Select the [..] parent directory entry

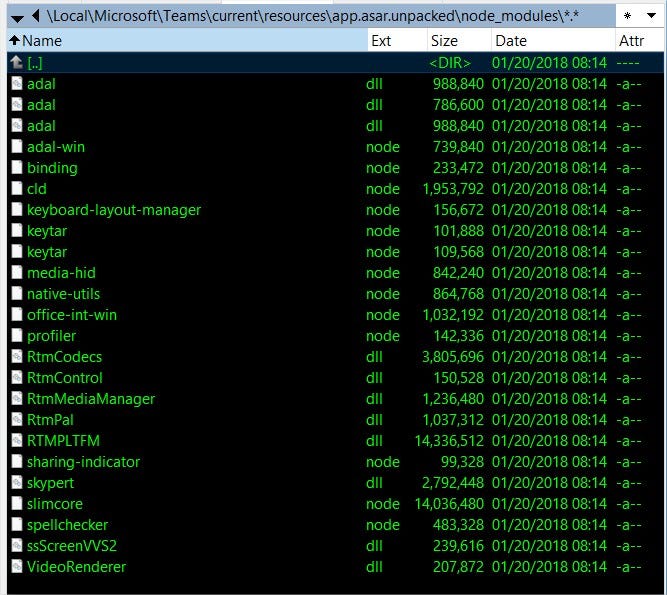pyautogui.click(x=35, y=63)
